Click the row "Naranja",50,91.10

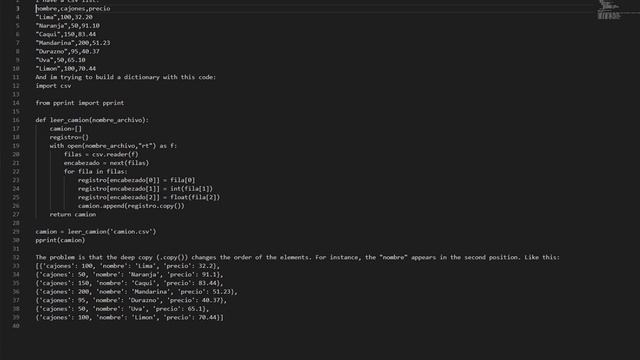pyautogui.click(x=68, y=25)
